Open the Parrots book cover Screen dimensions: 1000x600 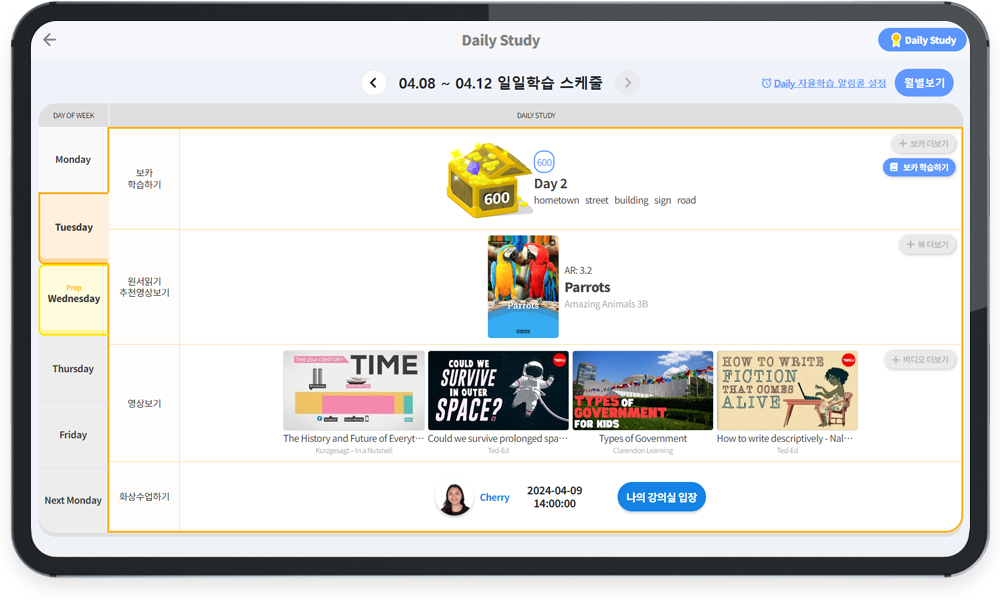coord(523,287)
